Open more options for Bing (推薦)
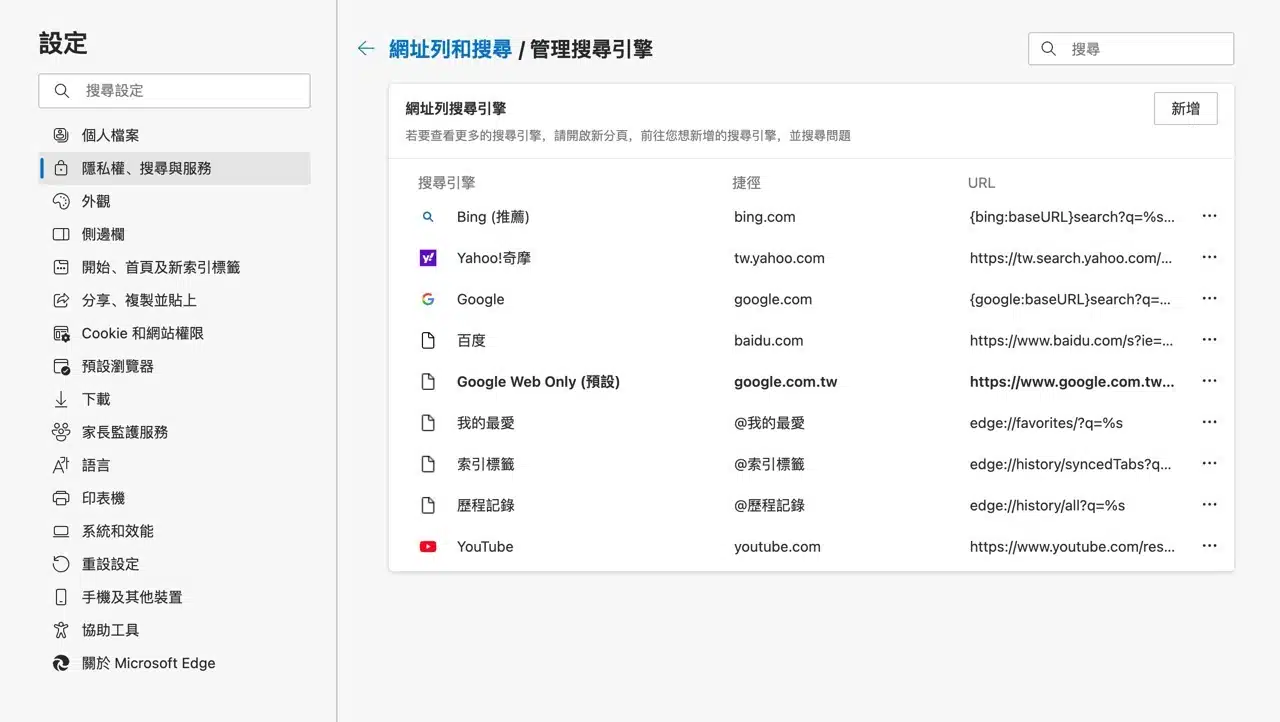Image resolution: width=1280 pixels, height=722 pixels. (x=1209, y=216)
